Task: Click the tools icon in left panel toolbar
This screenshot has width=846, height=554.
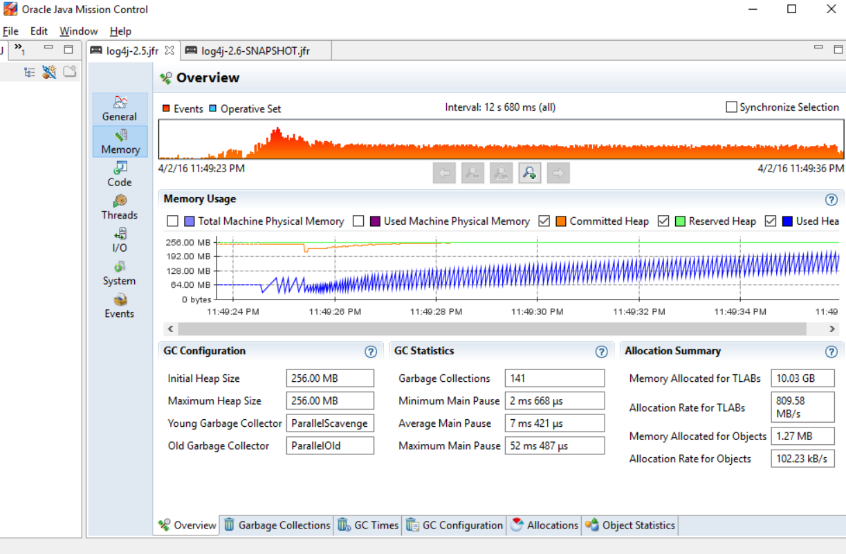Action: pos(49,72)
